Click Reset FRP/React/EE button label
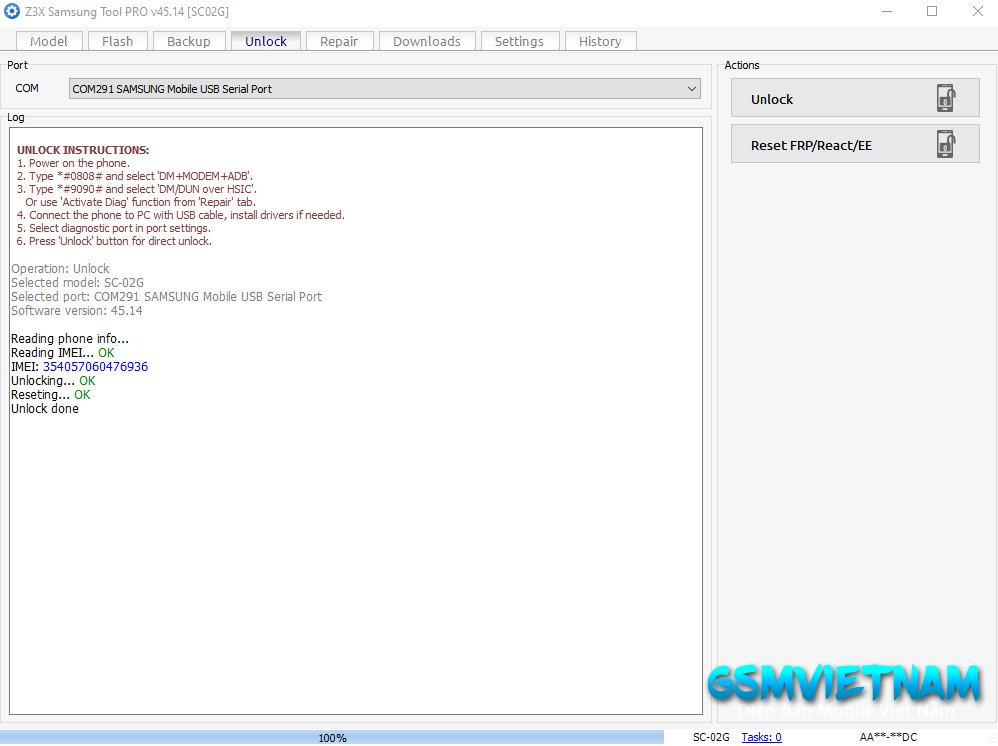This screenshot has width=998, height=746. [812, 145]
